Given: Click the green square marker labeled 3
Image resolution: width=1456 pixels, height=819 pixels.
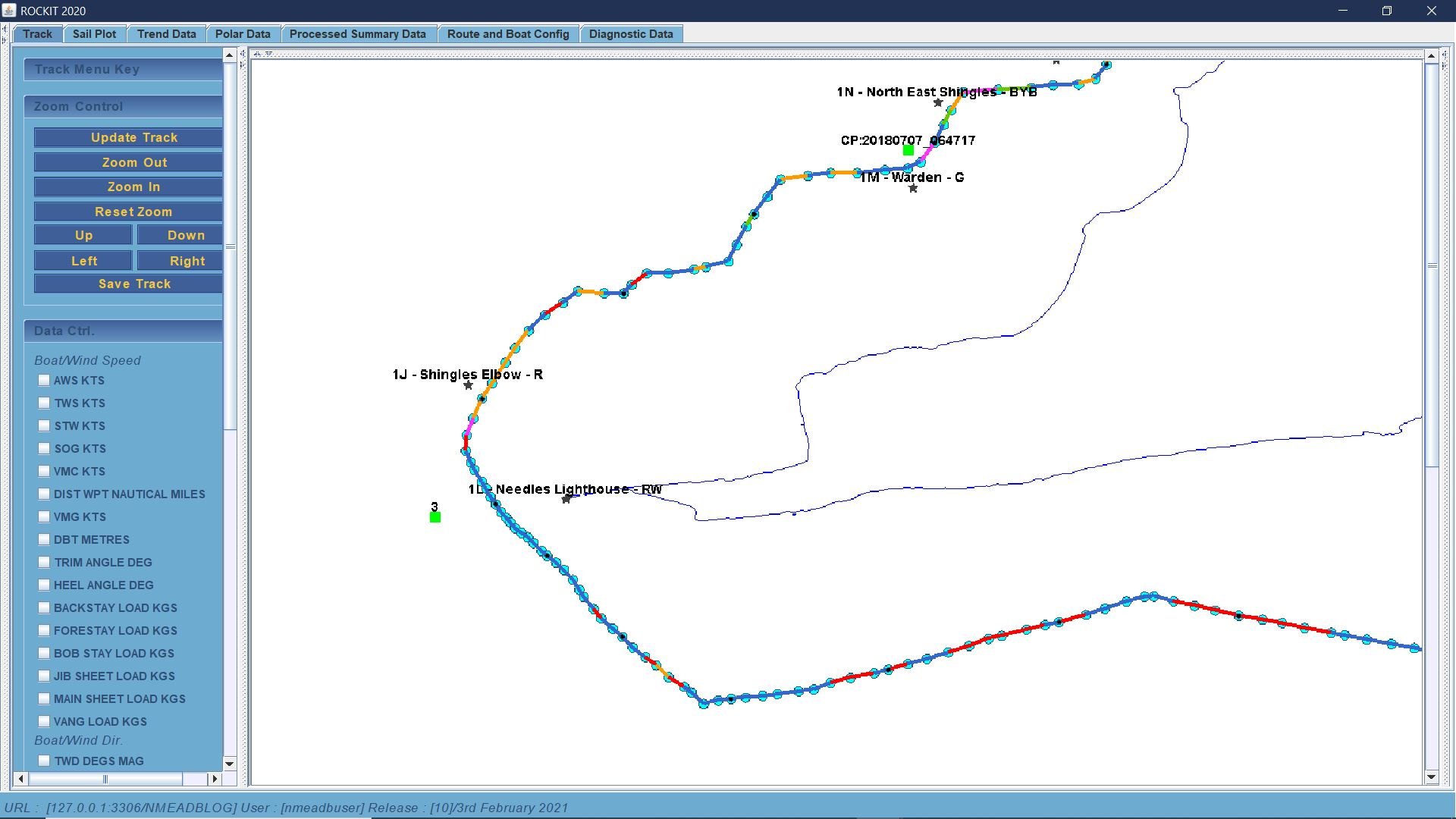Looking at the screenshot, I should 435,517.
